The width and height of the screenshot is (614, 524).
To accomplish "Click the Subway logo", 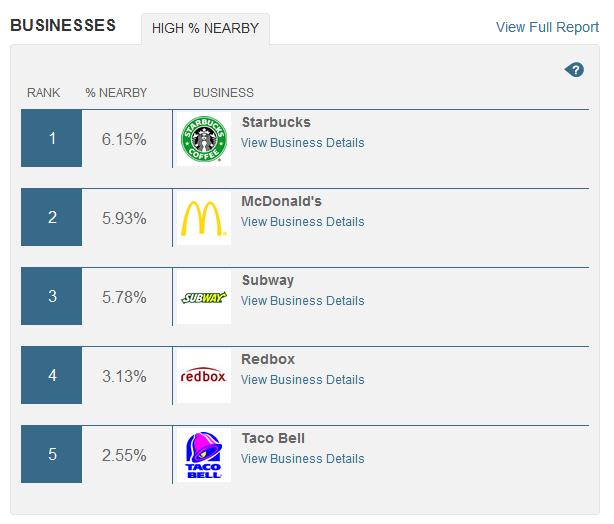I will pyautogui.click(x=205, y=297).
